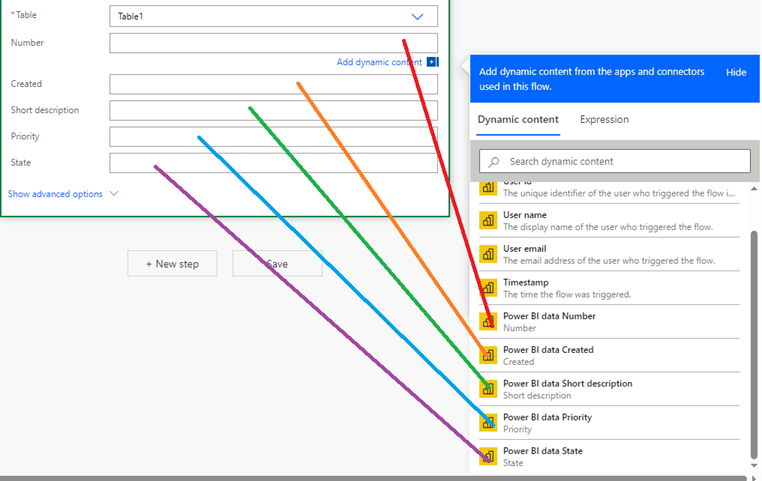Screen dimensions: 762x481
Task: Click the Power BI icon beside User email
Action: click(x=488, y=254)
